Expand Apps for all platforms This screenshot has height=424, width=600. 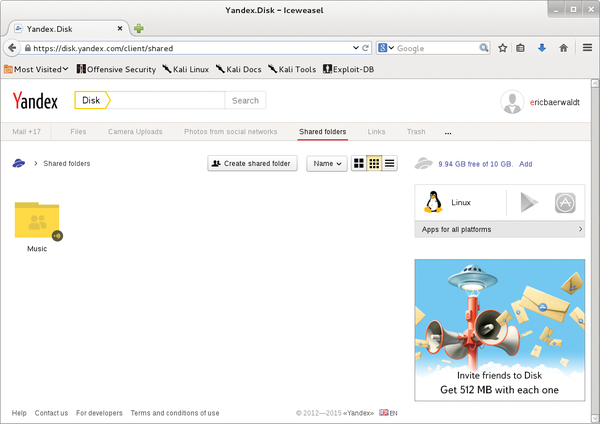500,229
